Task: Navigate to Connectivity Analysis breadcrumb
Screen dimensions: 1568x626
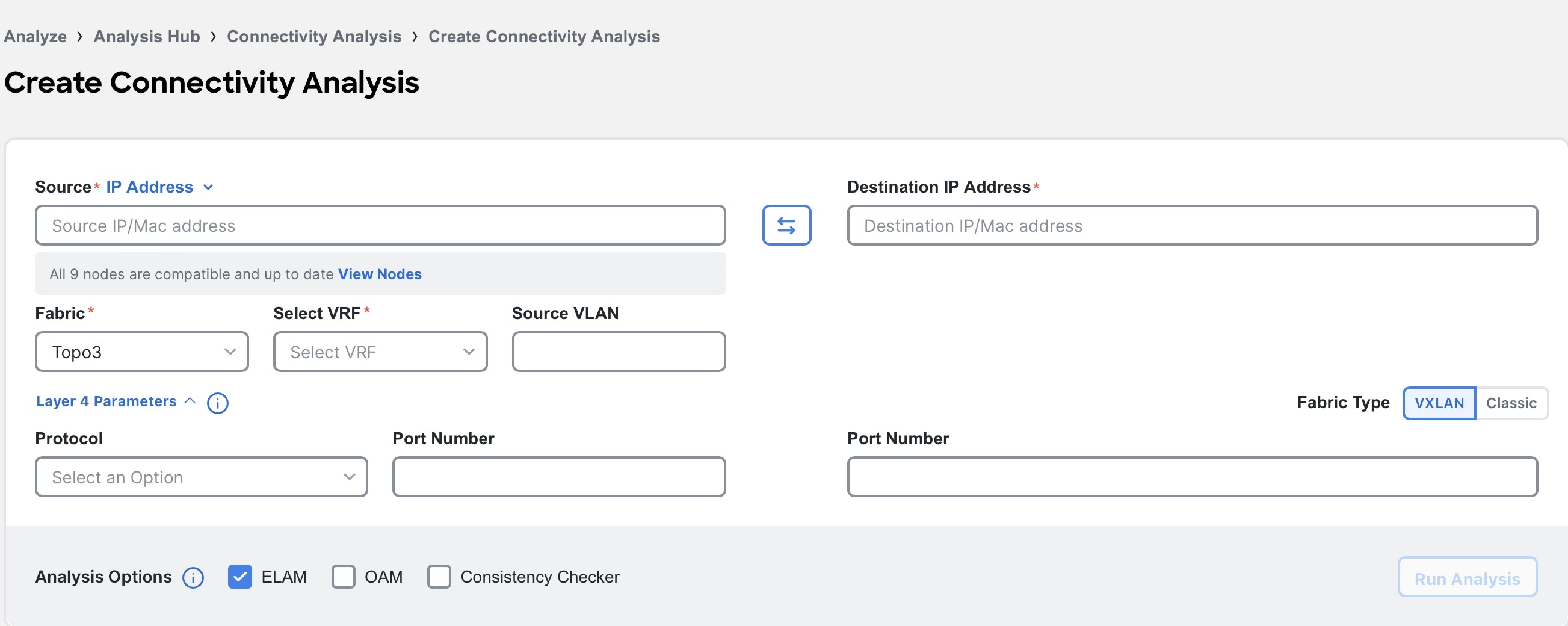Action: (314, 37)
